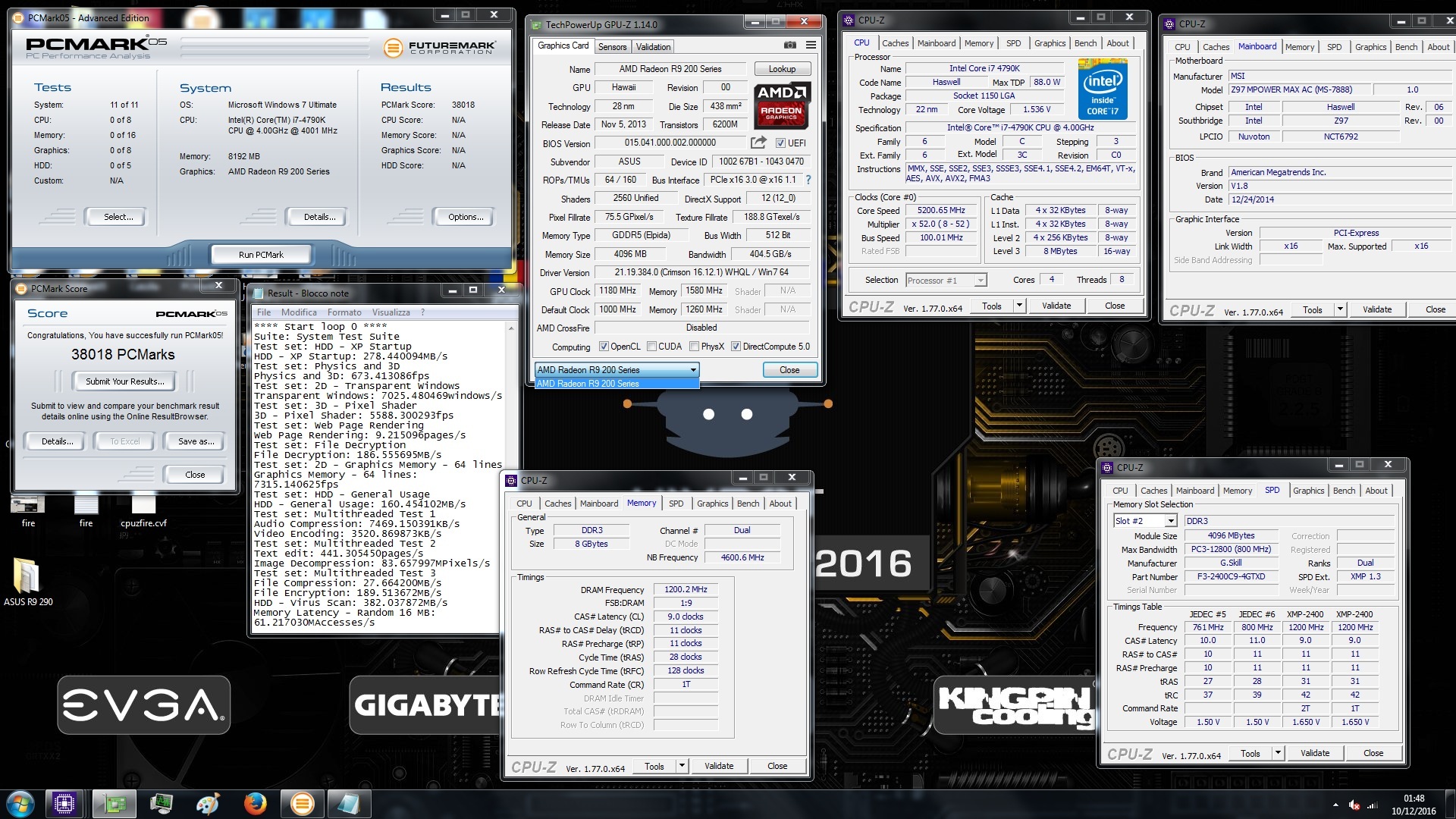Click the GPU-Z screenshot camera icon
The image size is (1456, 819).
click(789, 45)
